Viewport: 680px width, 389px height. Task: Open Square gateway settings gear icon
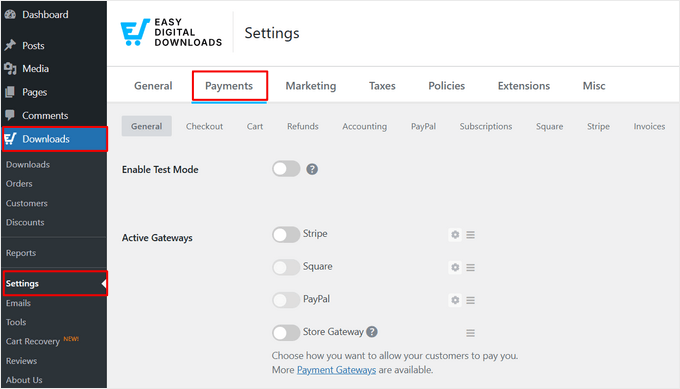click(455, 268)
